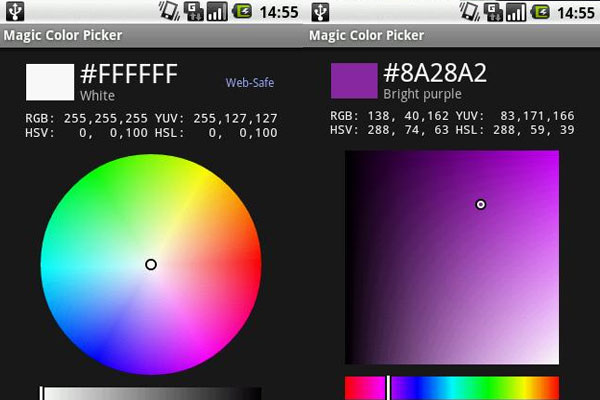Tap the vibrate mode icon in right status bar
The width and height of the screenshot is (600, 400).
point(470,11)
